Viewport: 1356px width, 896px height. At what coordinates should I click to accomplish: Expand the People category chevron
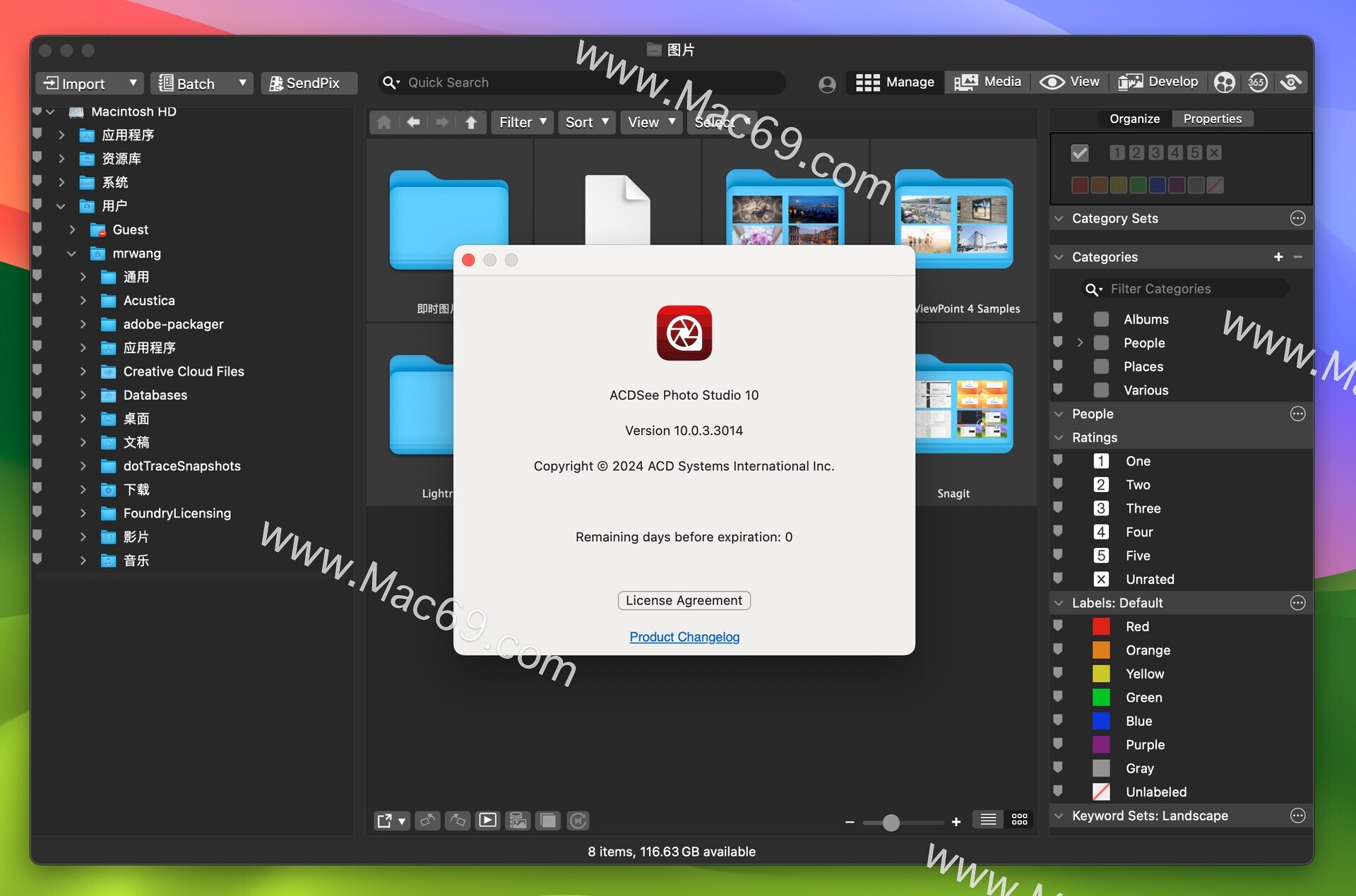tap(1080, 343)
